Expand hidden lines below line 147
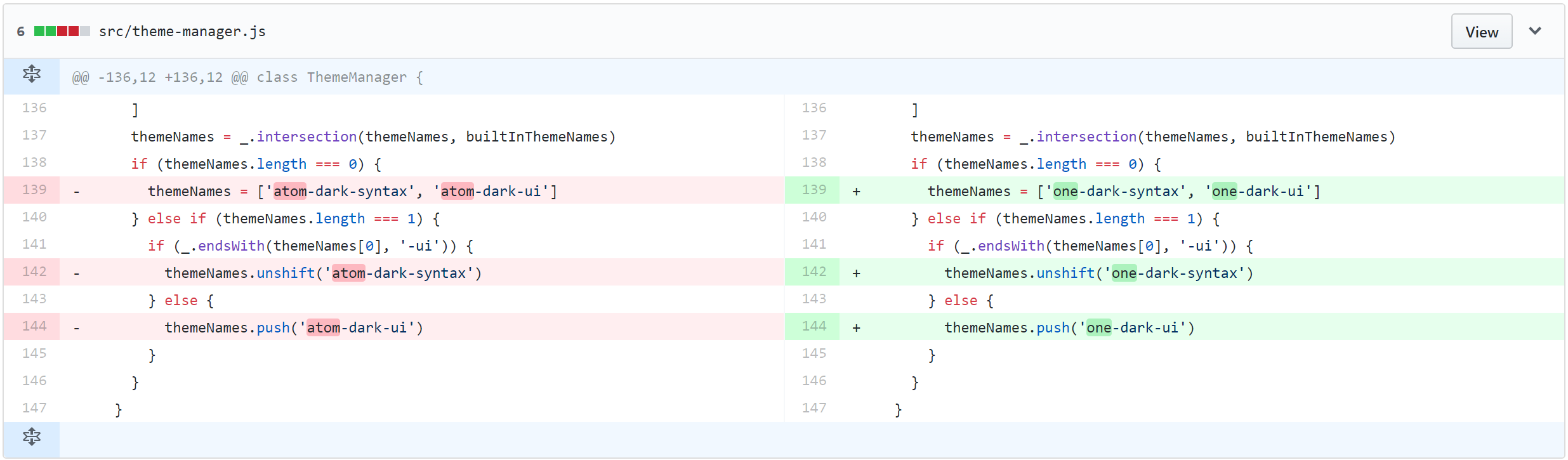Image resolution: width=1568 pixels, height=460 pixels. pyautogui.click(x=31, y=438)
